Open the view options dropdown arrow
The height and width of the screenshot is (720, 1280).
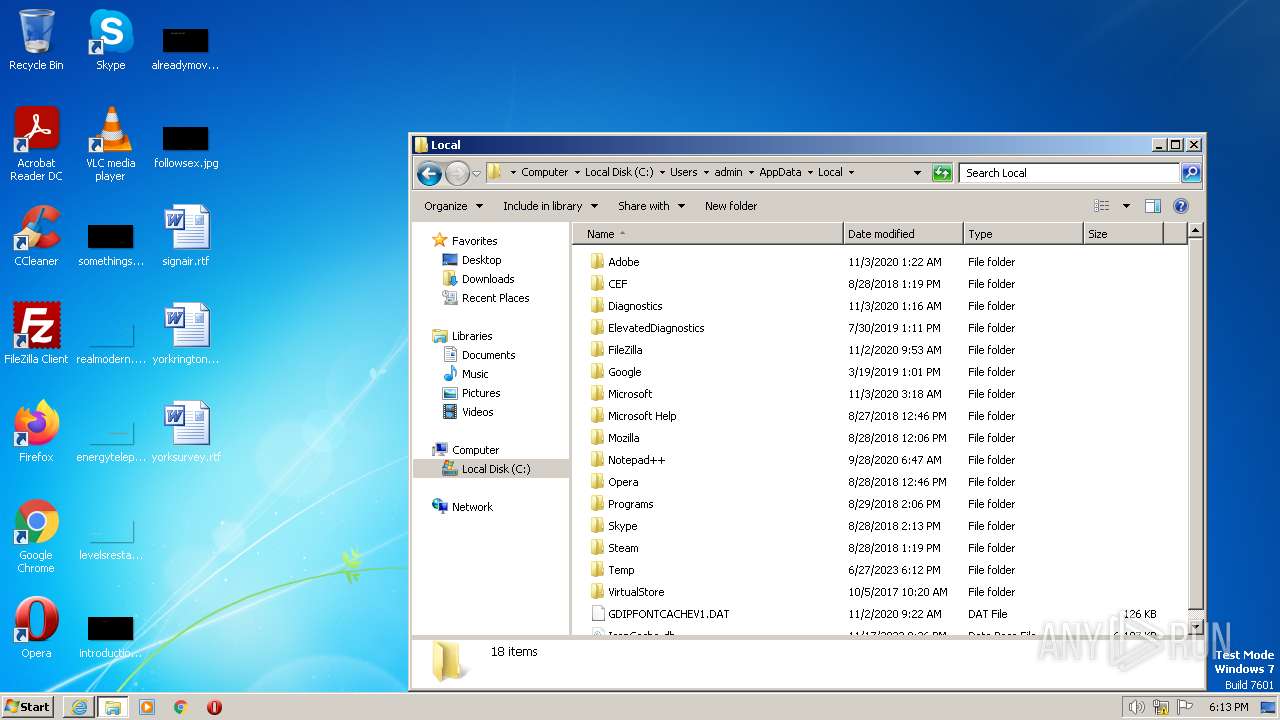click(x=1126, y=206)
